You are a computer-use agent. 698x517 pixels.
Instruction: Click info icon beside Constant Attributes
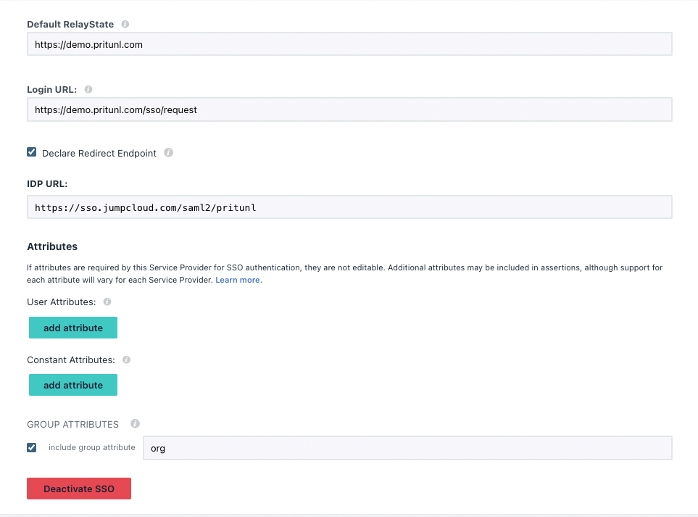pos(126,359)
